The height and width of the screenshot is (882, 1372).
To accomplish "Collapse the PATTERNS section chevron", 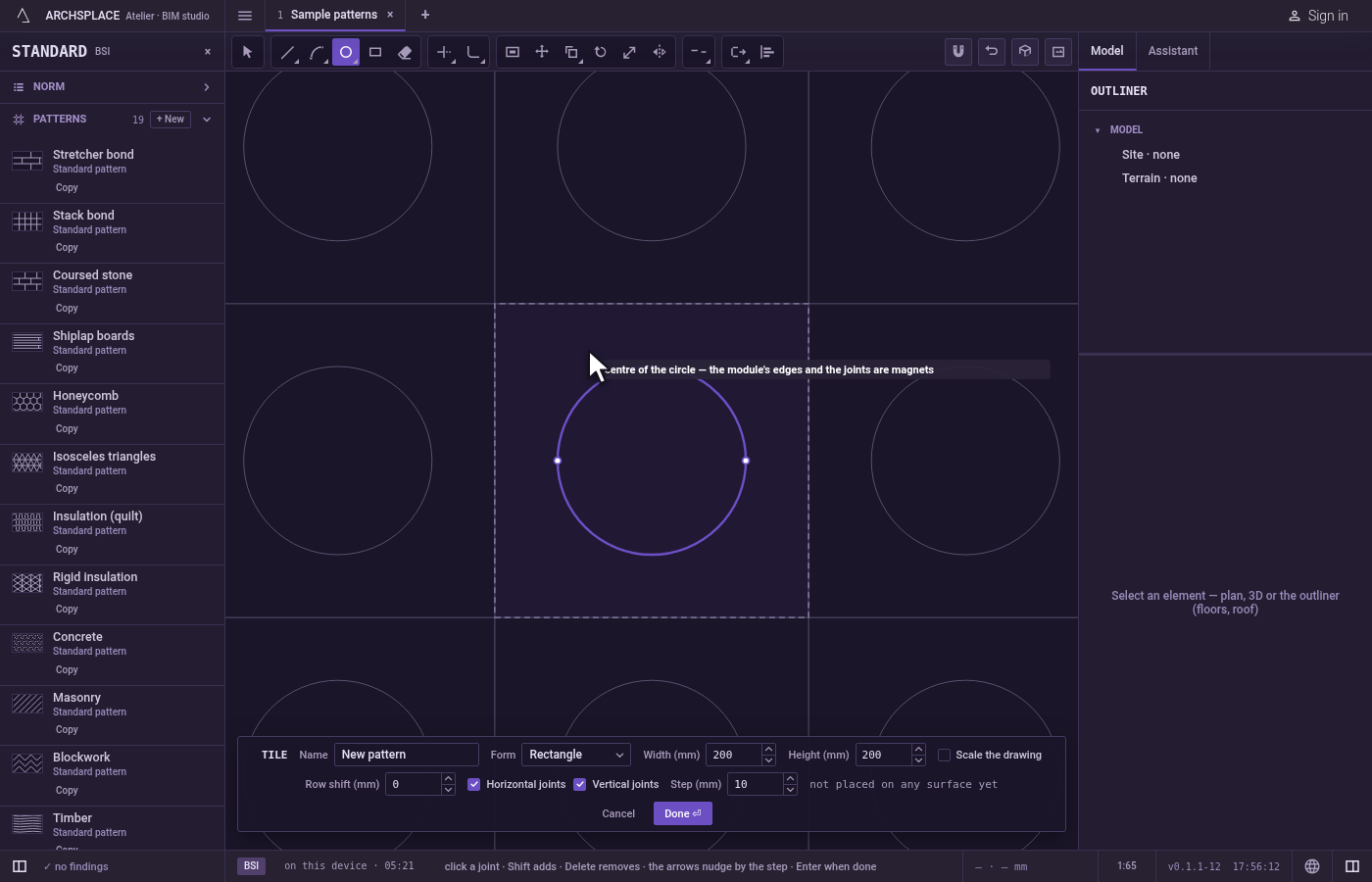I will point(207,120).
